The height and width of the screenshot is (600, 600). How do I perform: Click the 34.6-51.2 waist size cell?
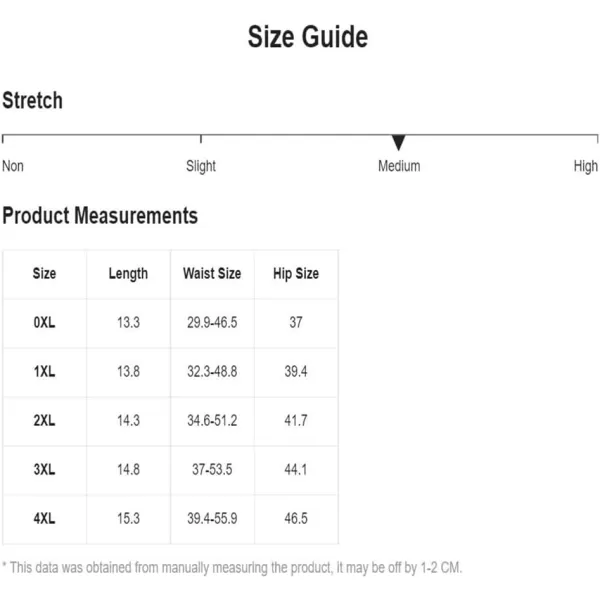(x=212, y=421)
